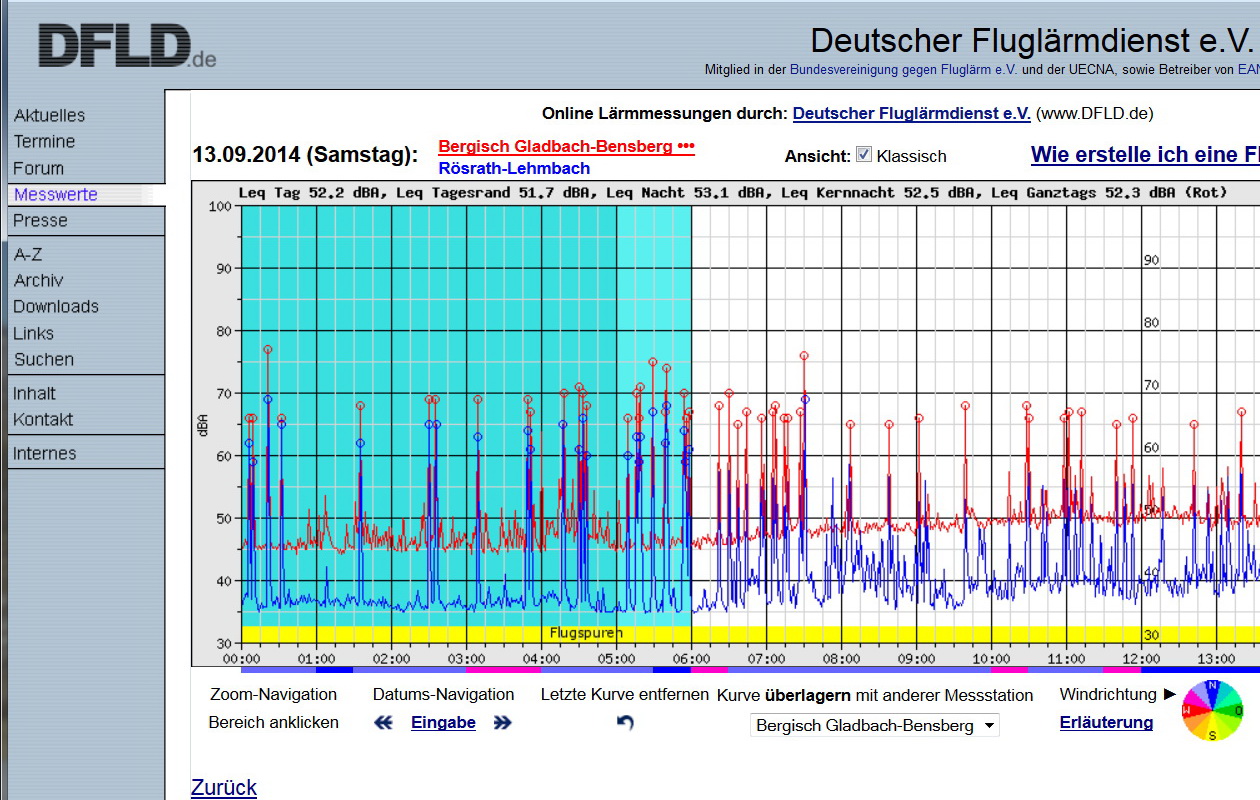This screenshot has height=800, width=1260.
Task: Click the DFLD.de logo
Action: click(x=126, y=46)
